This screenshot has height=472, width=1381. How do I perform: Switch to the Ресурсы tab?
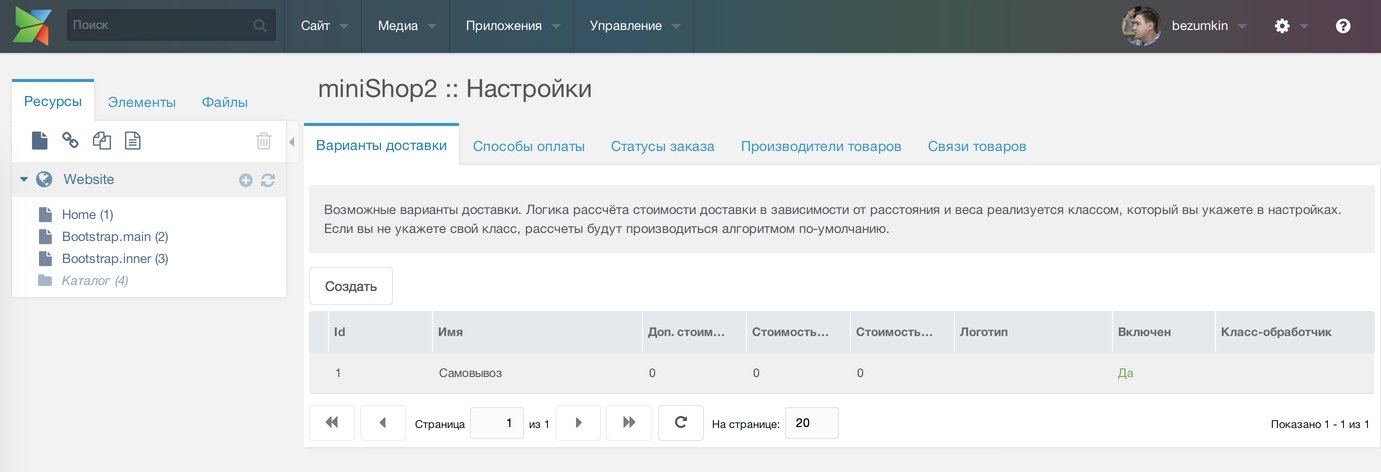point(53,101)
